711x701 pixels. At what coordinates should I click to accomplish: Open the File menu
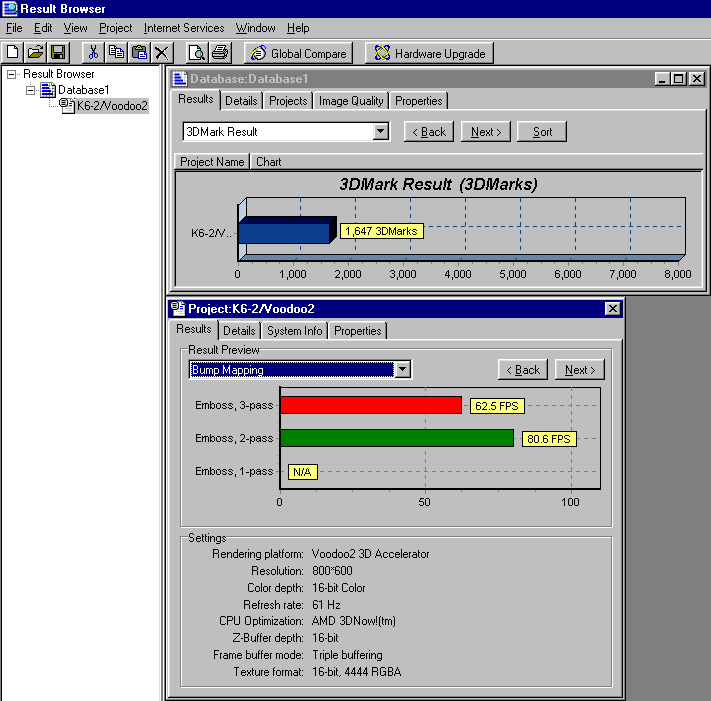[14, 28]
